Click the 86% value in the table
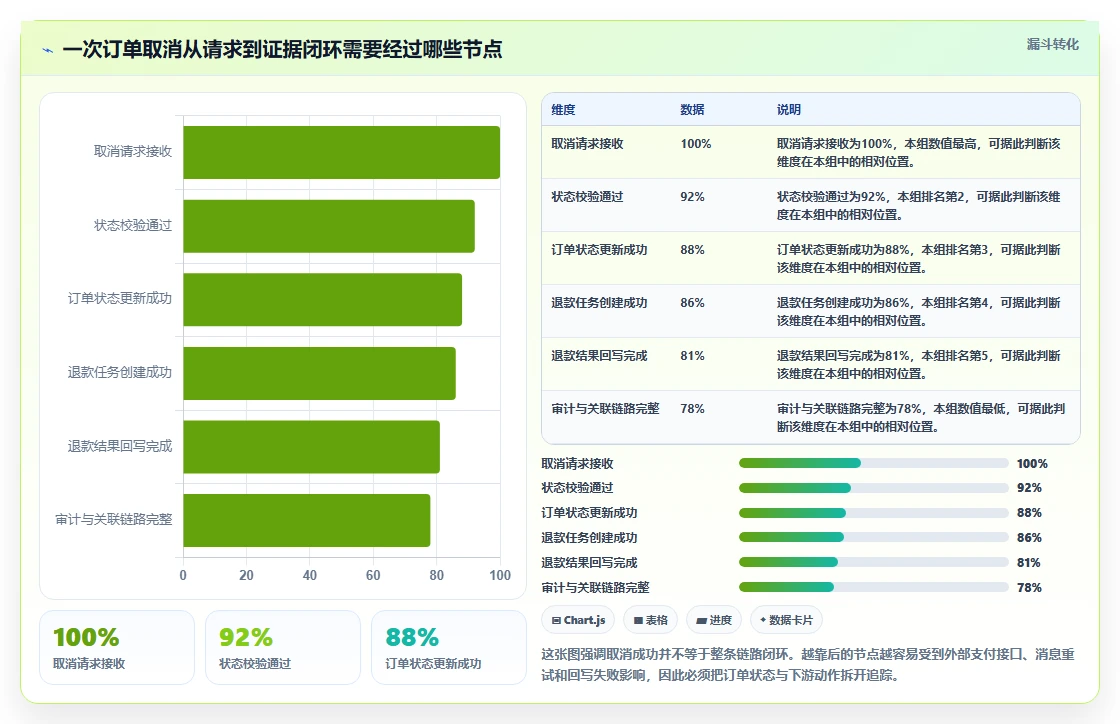This screenshot has width=1120, height=724. tap(692, 302)
